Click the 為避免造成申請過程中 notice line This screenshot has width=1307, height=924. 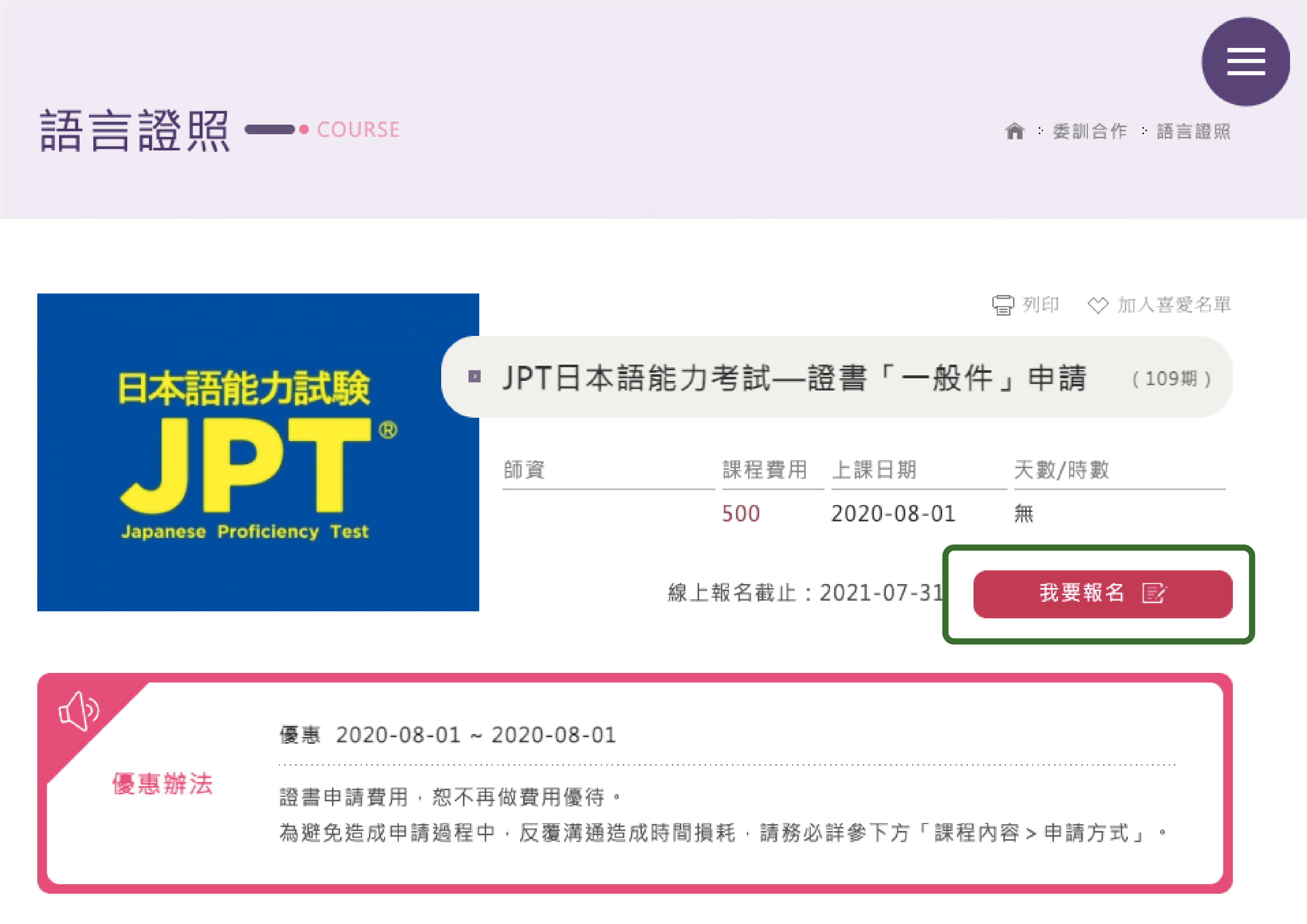click(x=723, y=833)
